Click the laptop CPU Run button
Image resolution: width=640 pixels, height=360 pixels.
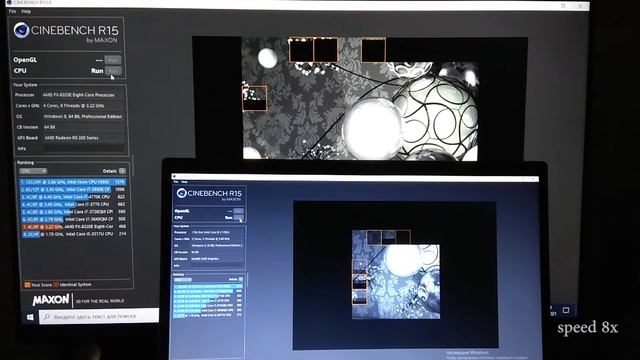pos(239,218)
